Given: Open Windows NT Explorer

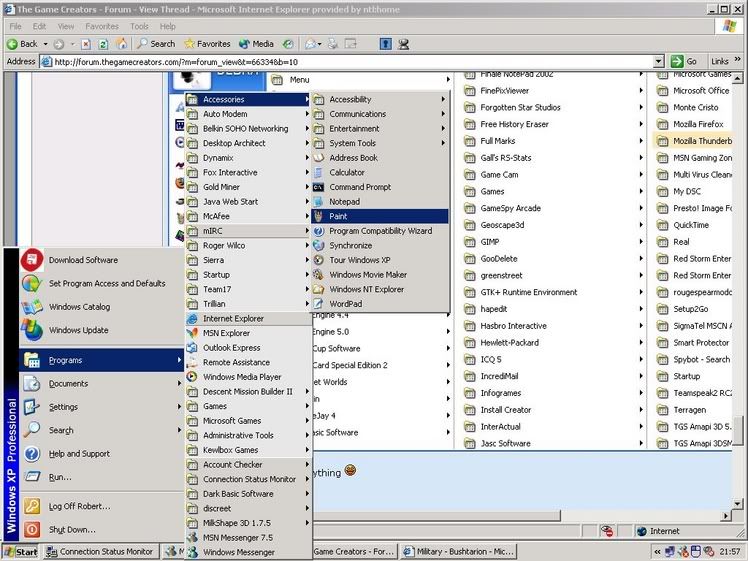Looking at the screenshot, I should click(x=380, y=289).
